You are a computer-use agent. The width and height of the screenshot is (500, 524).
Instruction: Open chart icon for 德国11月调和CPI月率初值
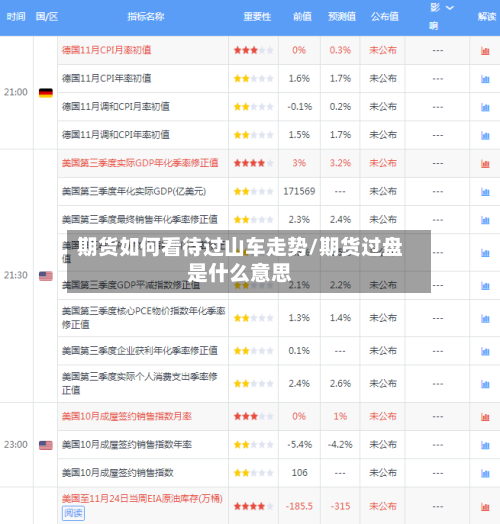[485, 107]
